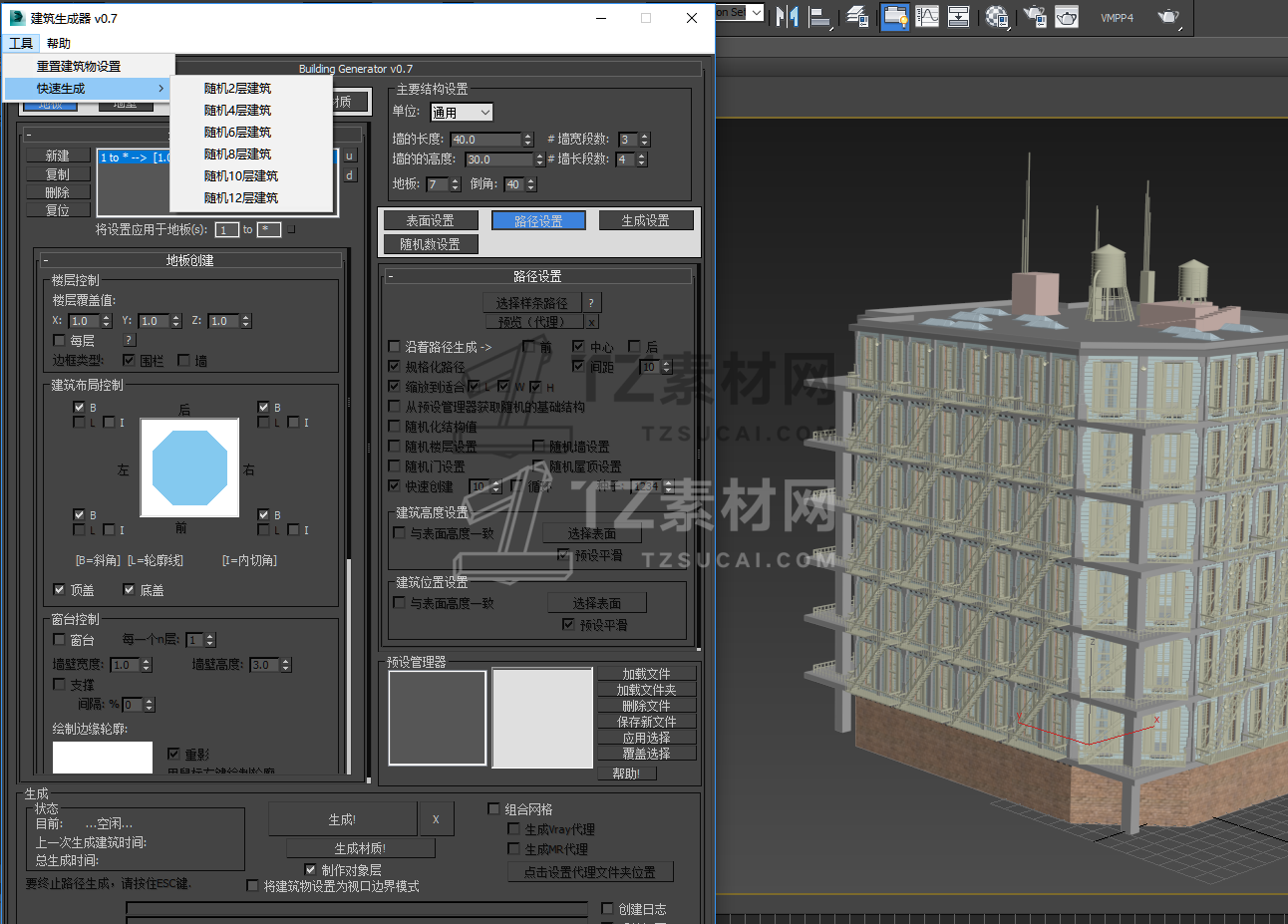The height and width of the screenshot is (924, 1288).
Task: Click the Mirror tool icon
Action: [x=788, y=16]
